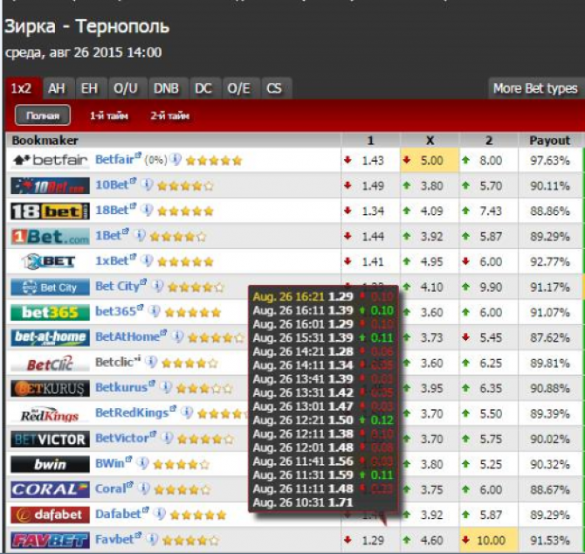Click the 18bet bookmaker logo

[x=50, y=211]
